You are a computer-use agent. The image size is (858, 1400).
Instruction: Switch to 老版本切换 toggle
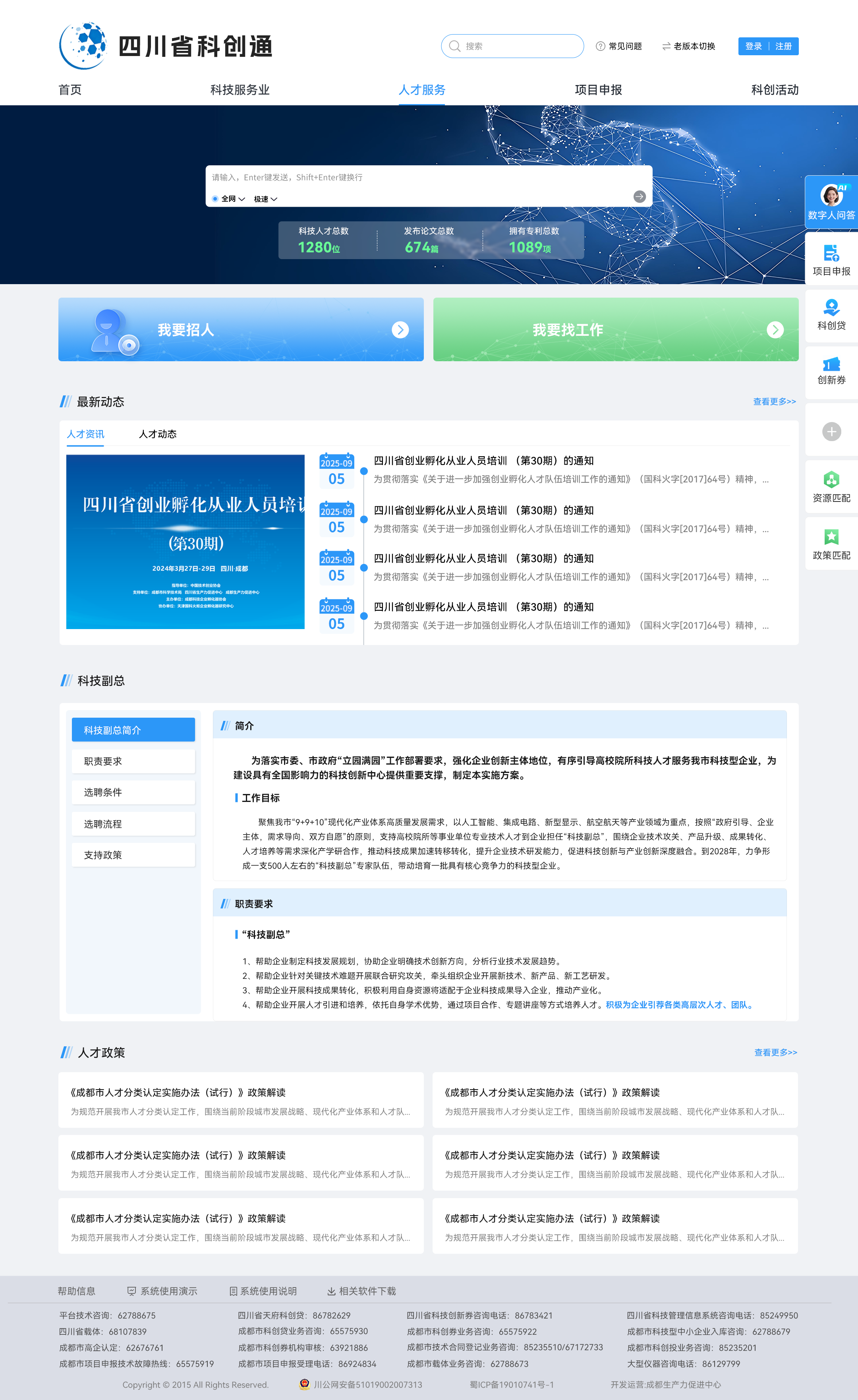[688, 46]
